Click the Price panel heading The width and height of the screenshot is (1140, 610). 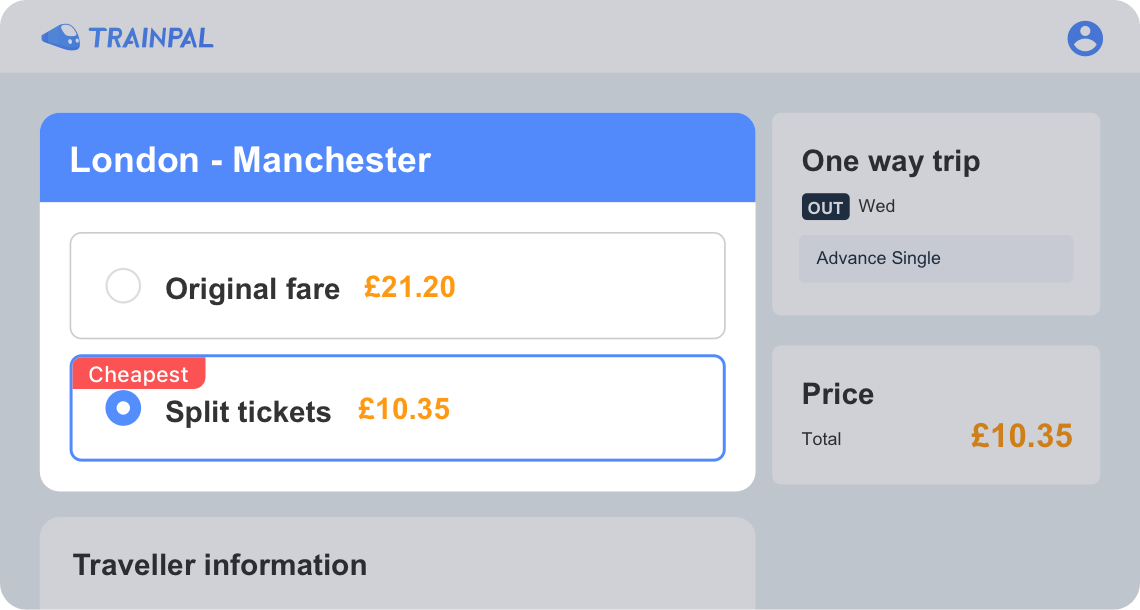(x=837, y=394)
